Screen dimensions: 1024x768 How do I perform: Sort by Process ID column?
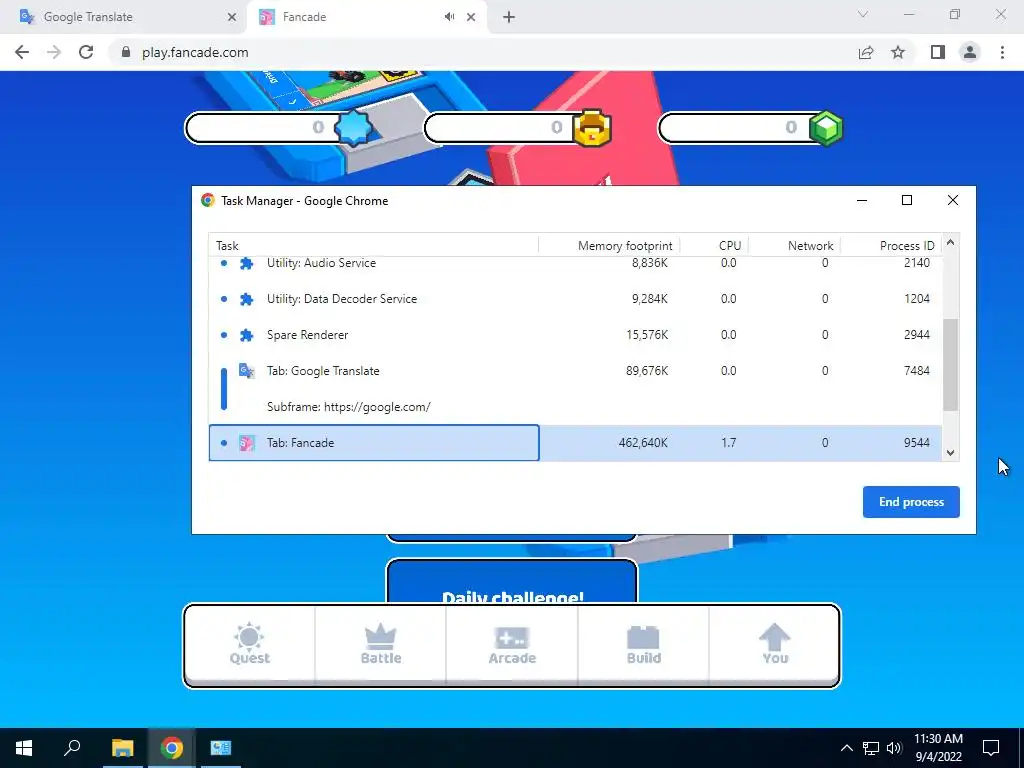[891, 246]
